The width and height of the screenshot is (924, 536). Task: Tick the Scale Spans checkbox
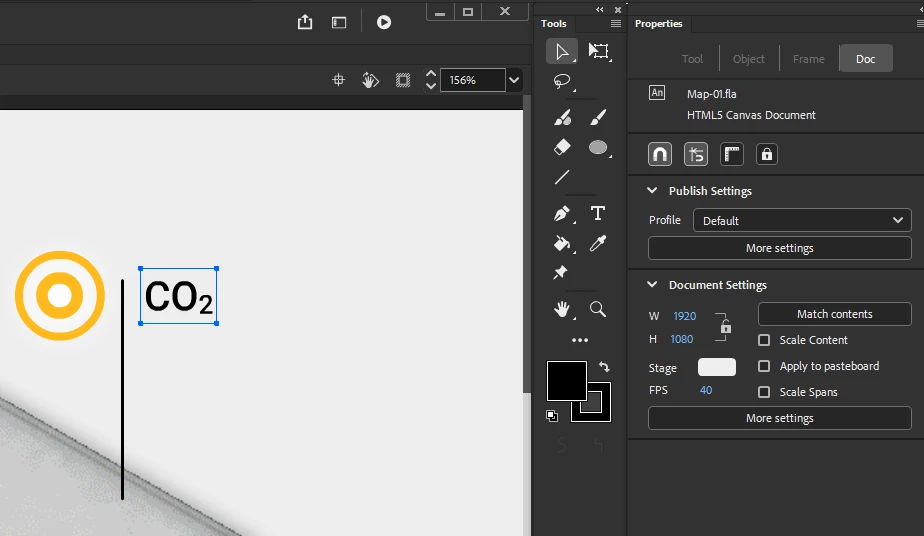(x=764, y=392)
